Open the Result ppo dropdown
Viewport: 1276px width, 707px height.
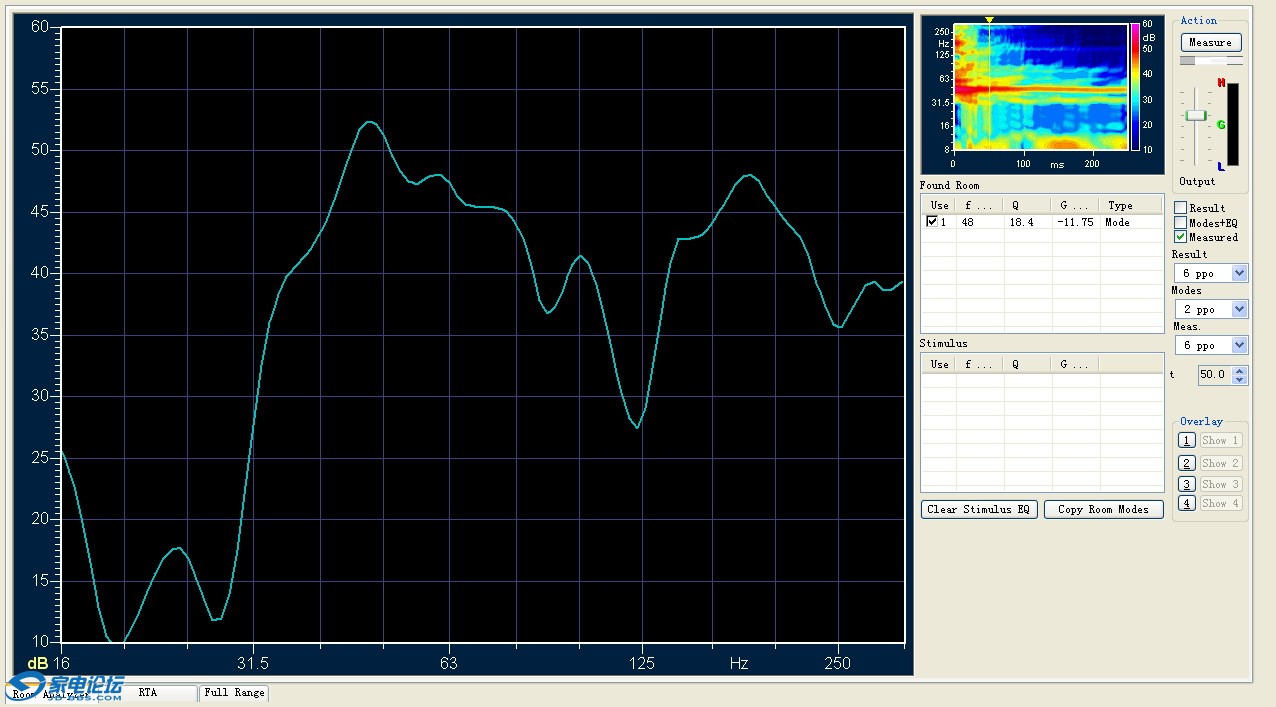coord(1240,273)
